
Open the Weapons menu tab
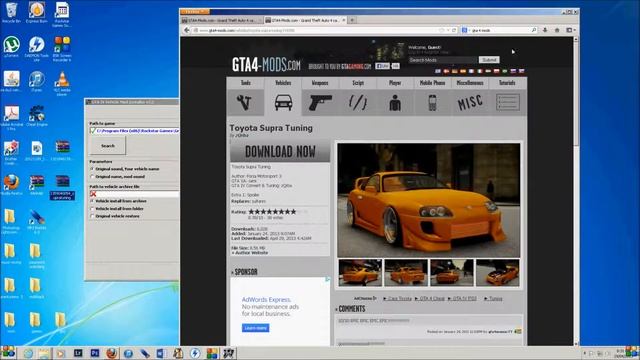(x=320, y=83)
